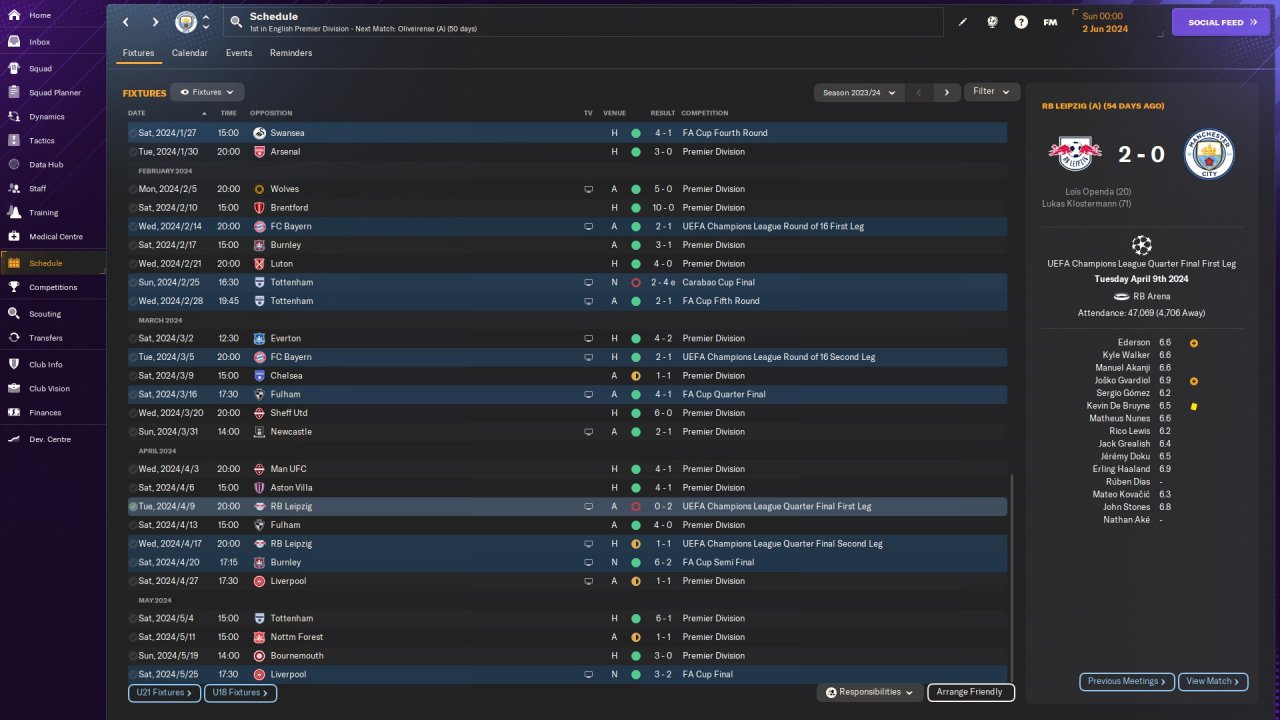This screenshot has width=1280, height=720.
Task: Click the View Match button
Action: pos(1213,682)
